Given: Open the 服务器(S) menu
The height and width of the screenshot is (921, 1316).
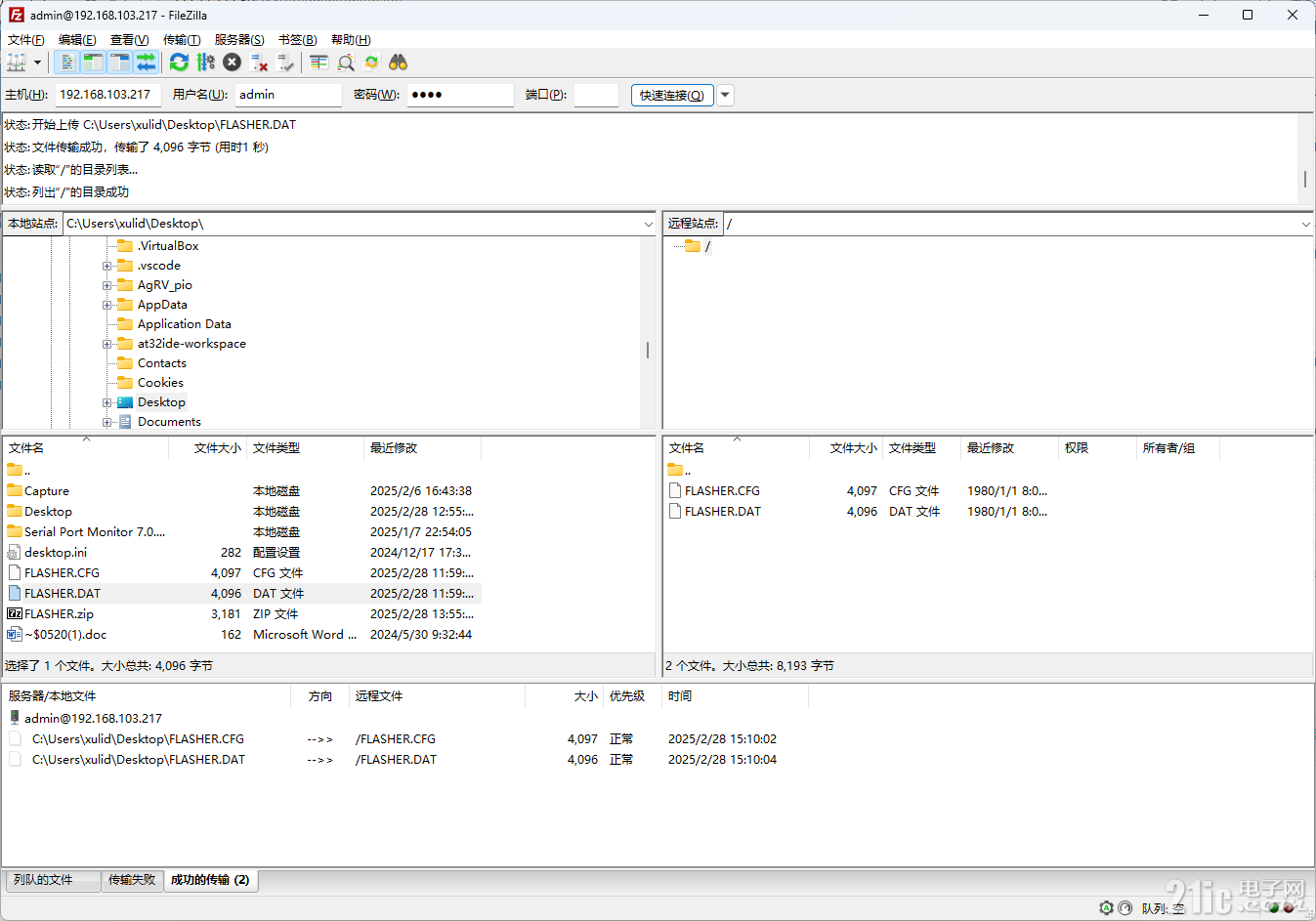Looking at the screenshot, I should (239, 40).
